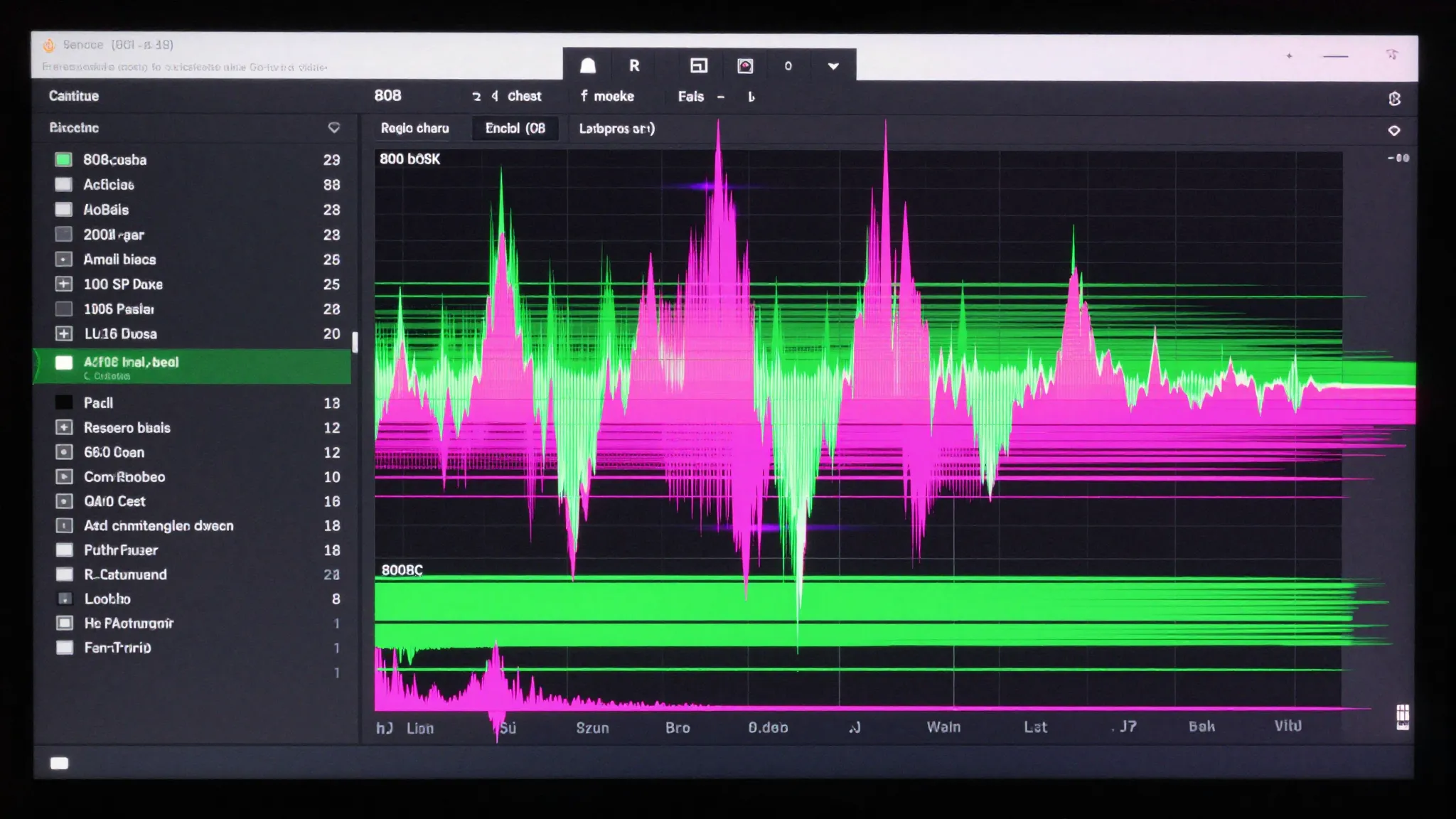This screenshot has width=1456, height=819.
Task: Click the window layout icon in toolbar
Action: [699, 66]
